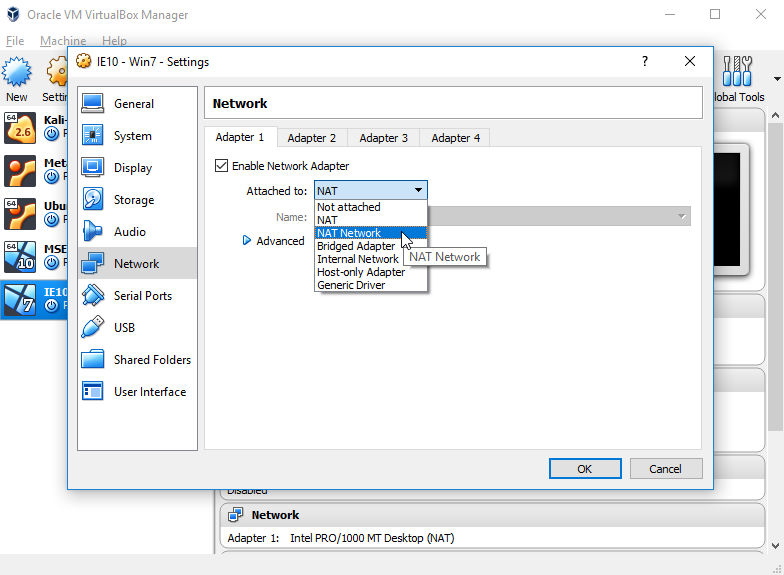Viewport: 784px width, 575px height.
Task: Open the General settings category
Action: (x=133, y=104)
